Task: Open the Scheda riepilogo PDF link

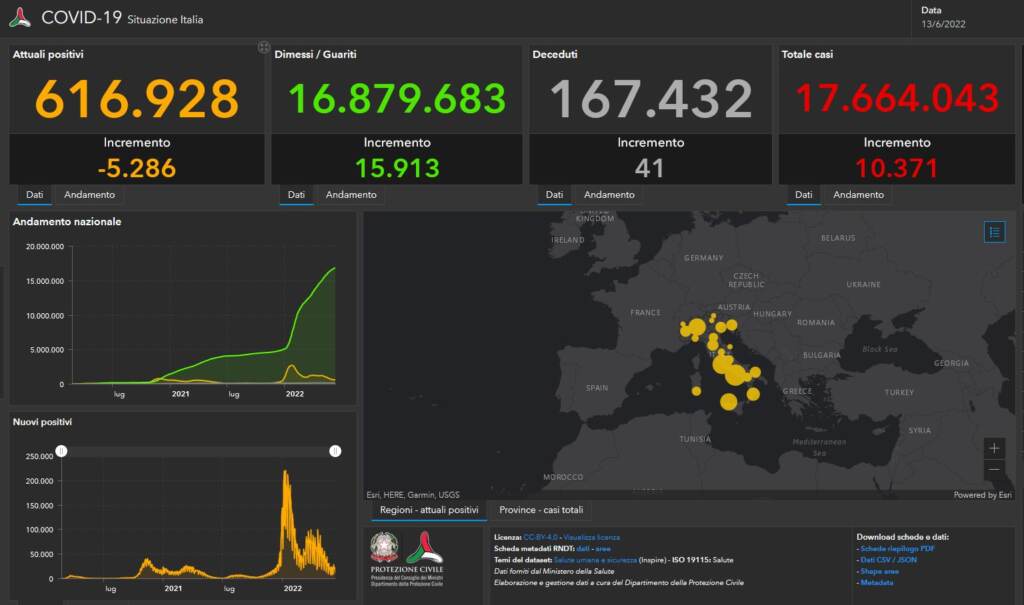Action: click(894, 549)
